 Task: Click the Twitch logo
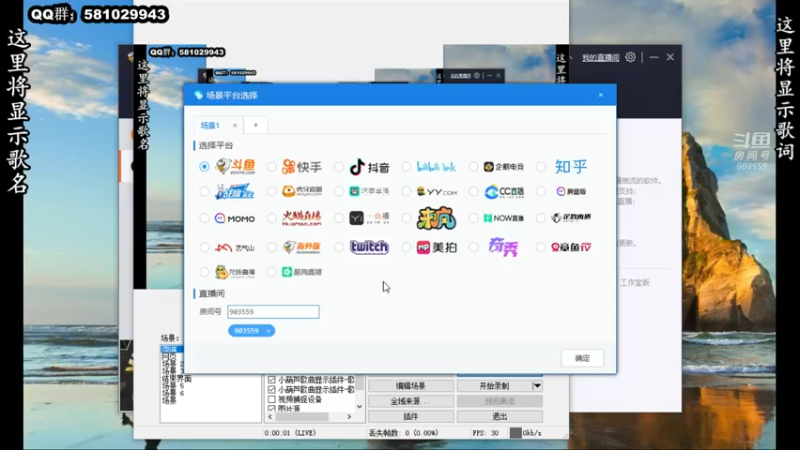tap(369, 247)
